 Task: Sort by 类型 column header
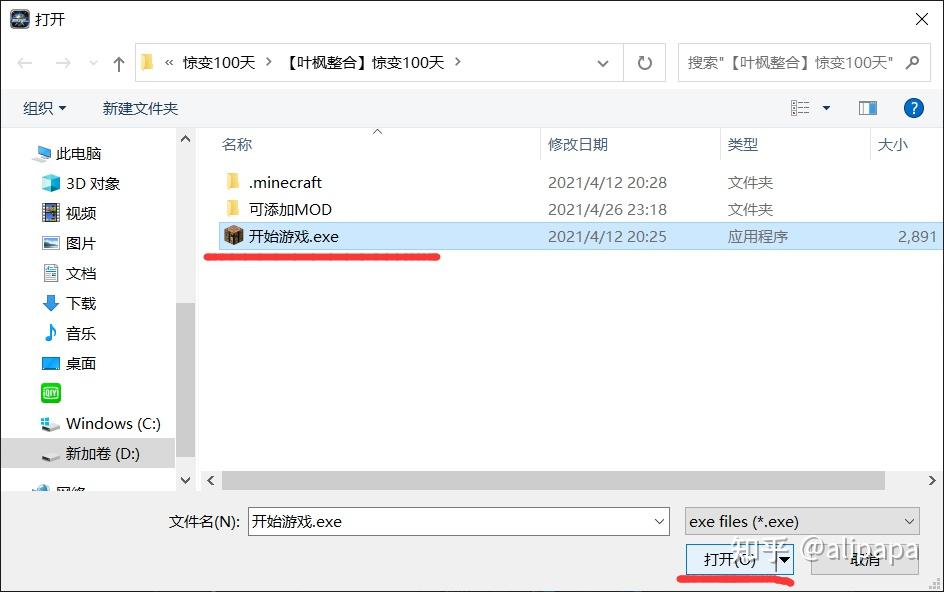pos(742,145)
